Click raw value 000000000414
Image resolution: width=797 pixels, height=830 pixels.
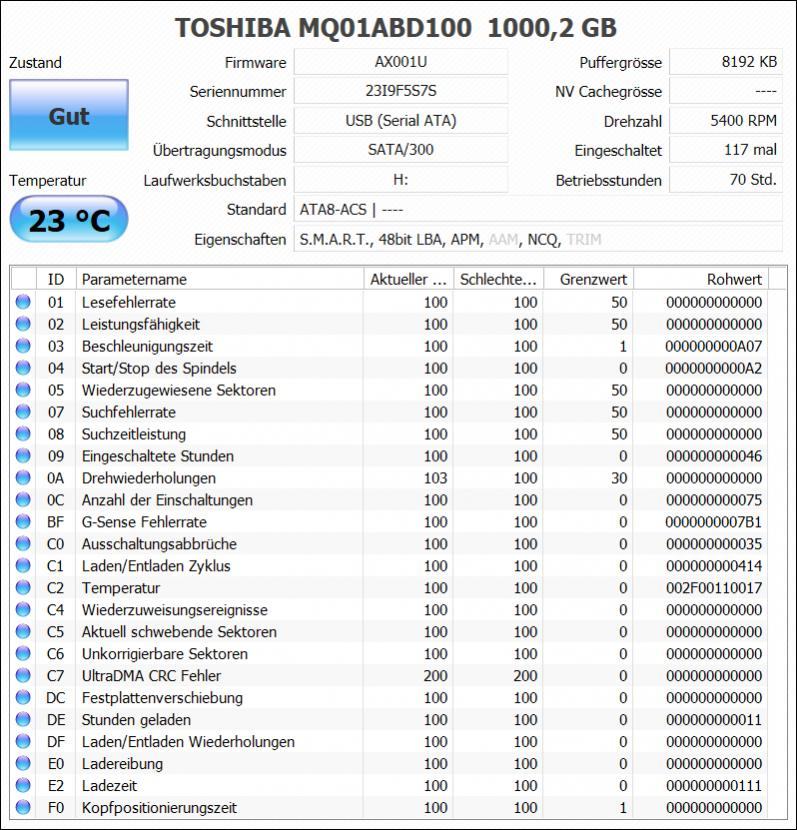[713, 566]
